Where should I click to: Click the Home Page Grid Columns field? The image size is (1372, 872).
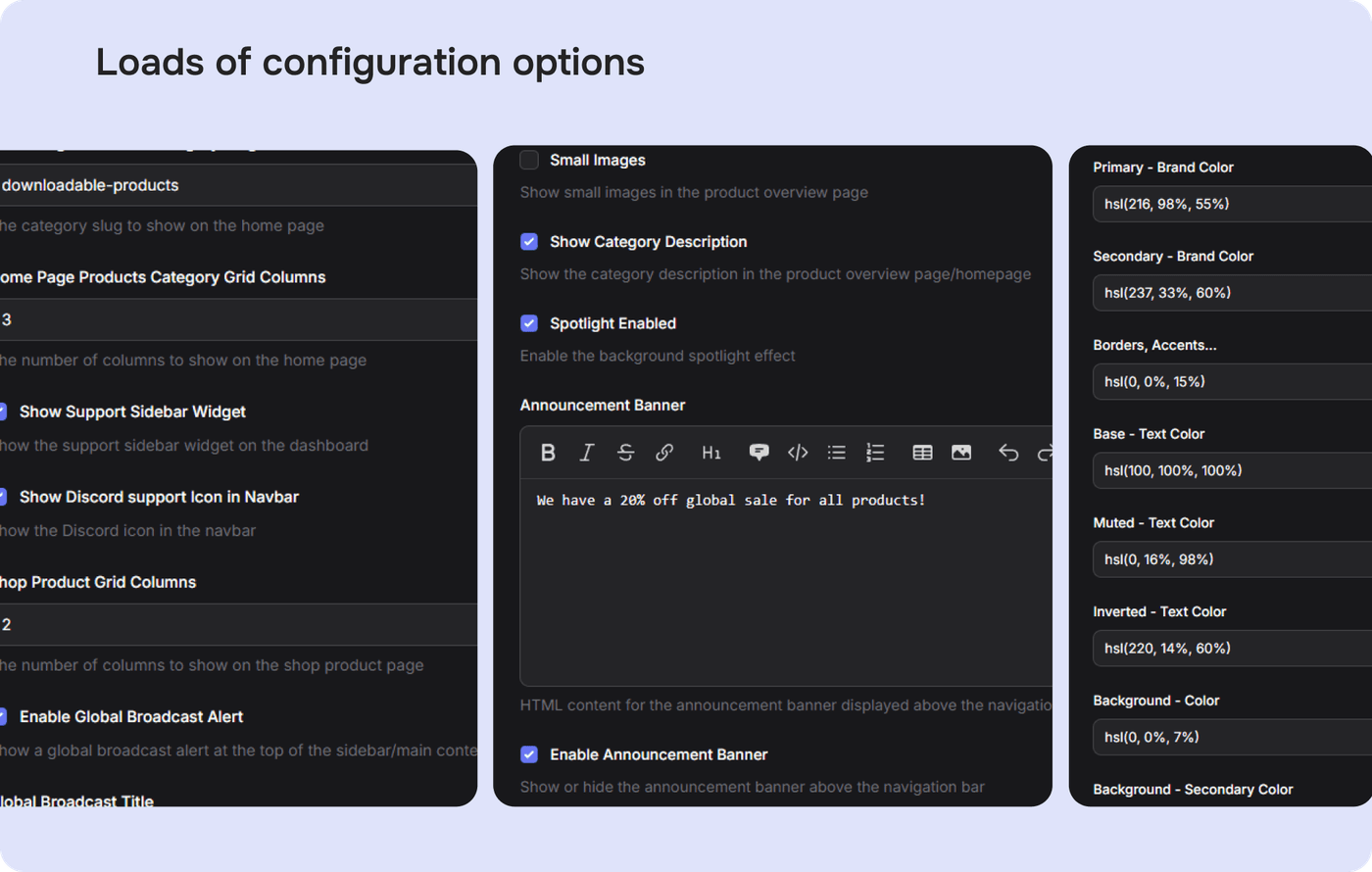pyautogui.click(x=235, y=320)
